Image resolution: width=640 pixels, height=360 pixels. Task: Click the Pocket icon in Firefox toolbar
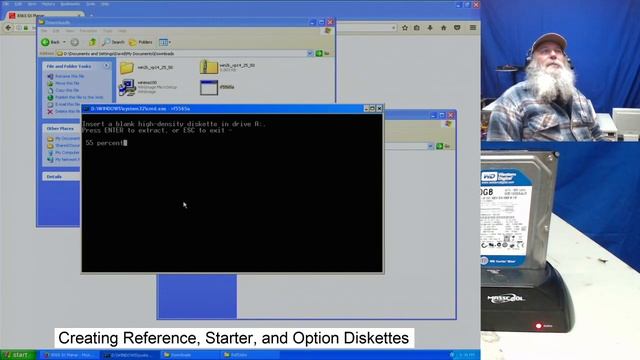click(x=457, y=28)
